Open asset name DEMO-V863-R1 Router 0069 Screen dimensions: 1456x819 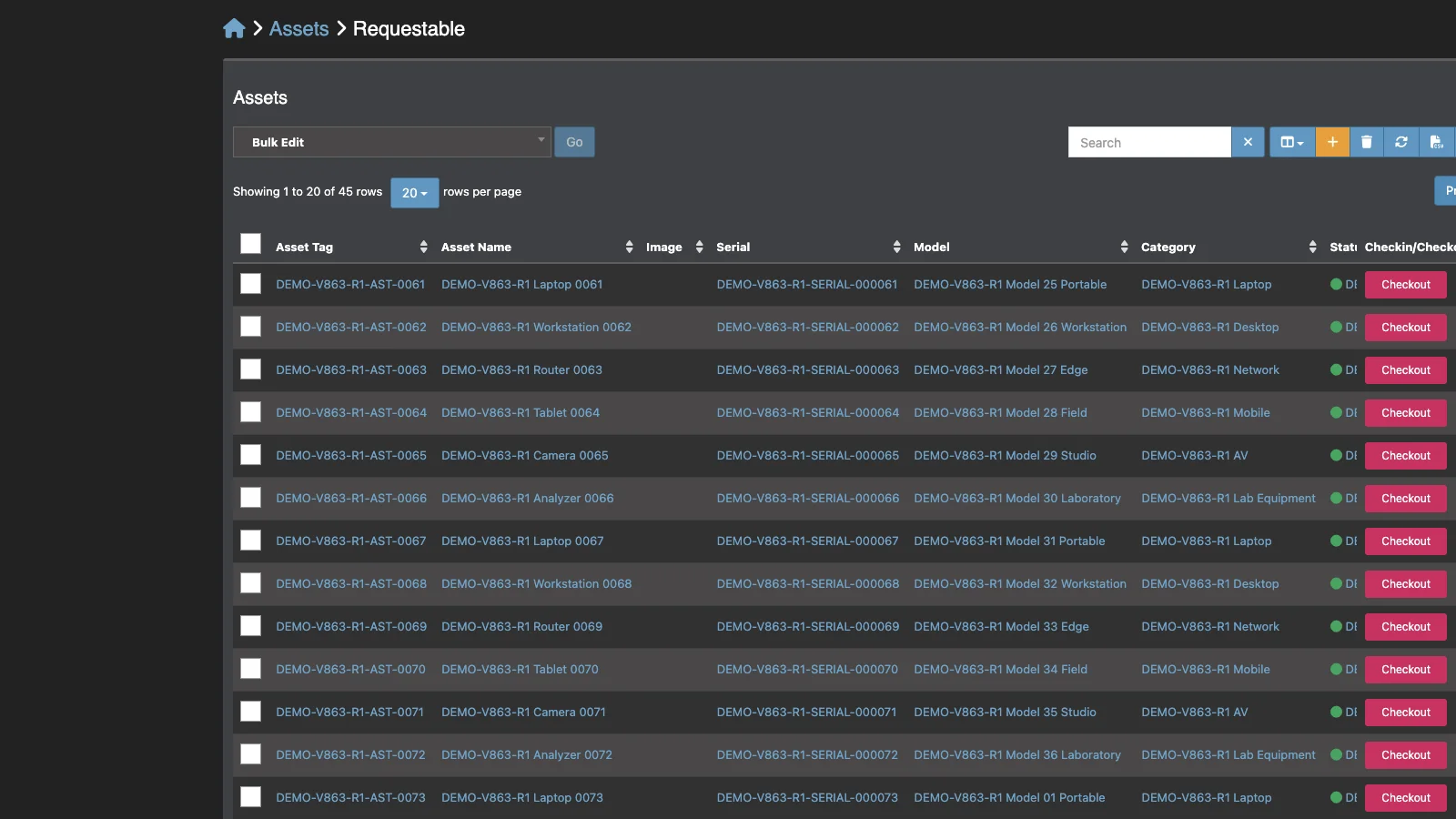coord(521,626)
